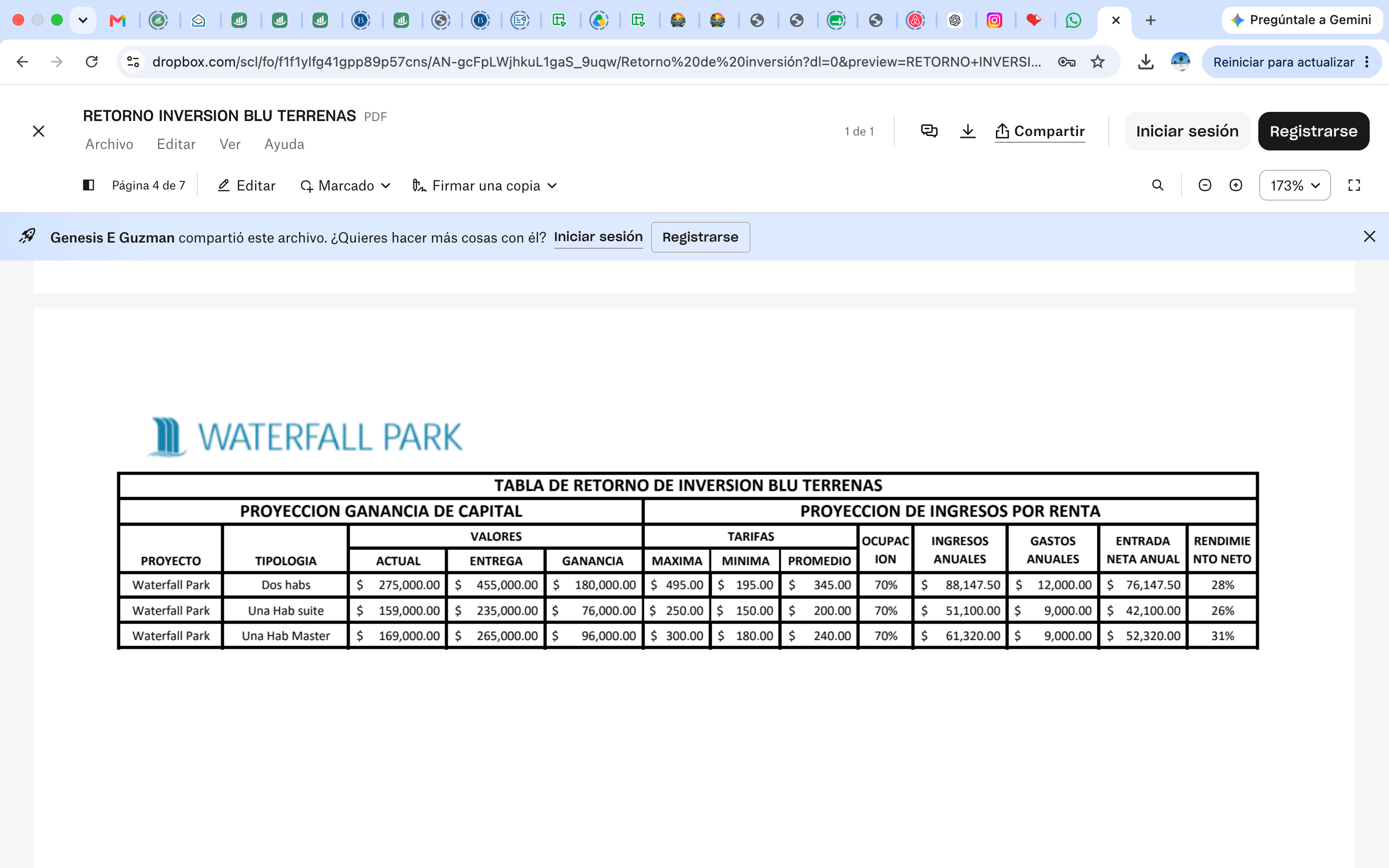Open Chrome three-dot menu

1367,61
